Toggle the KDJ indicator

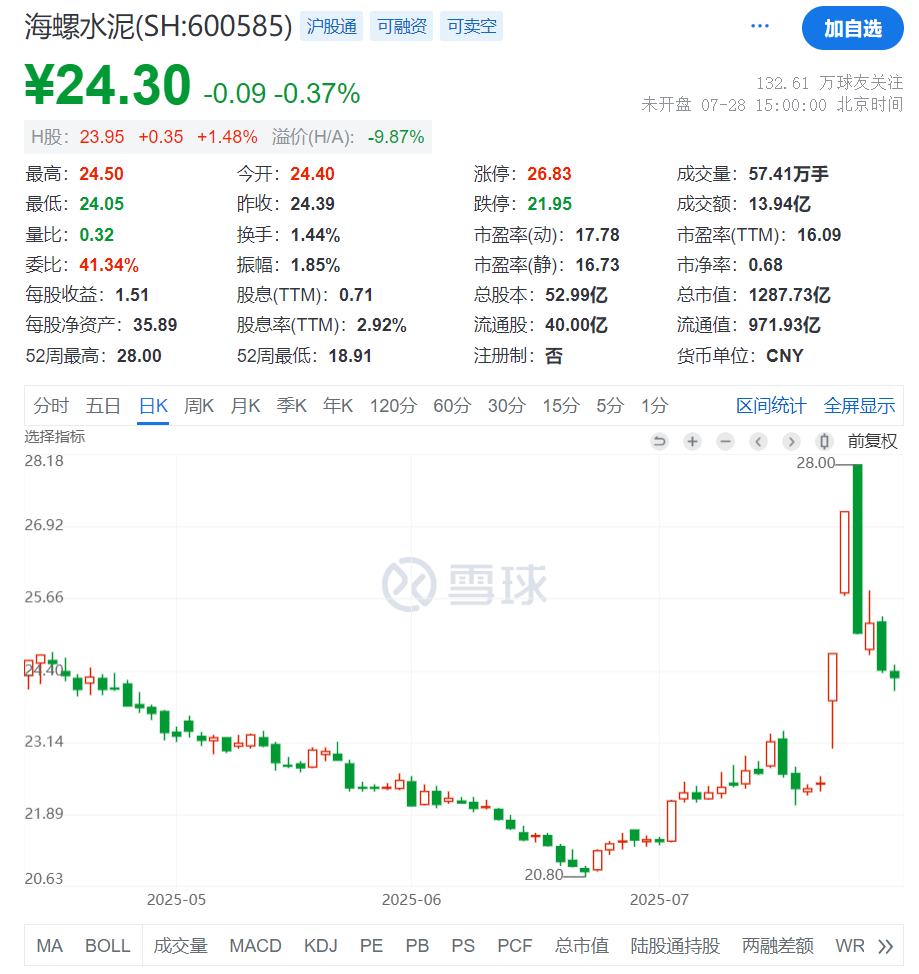tap(321, 946)
